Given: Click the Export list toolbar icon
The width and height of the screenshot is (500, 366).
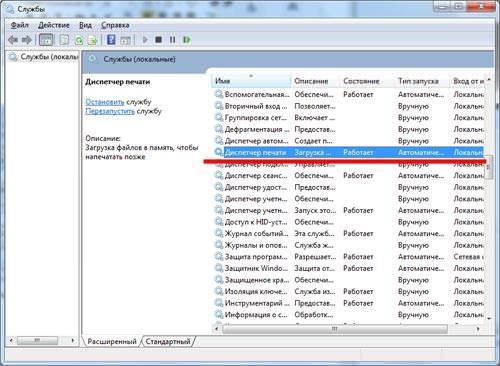Looking at the screenshot, I should click(93, 40).
